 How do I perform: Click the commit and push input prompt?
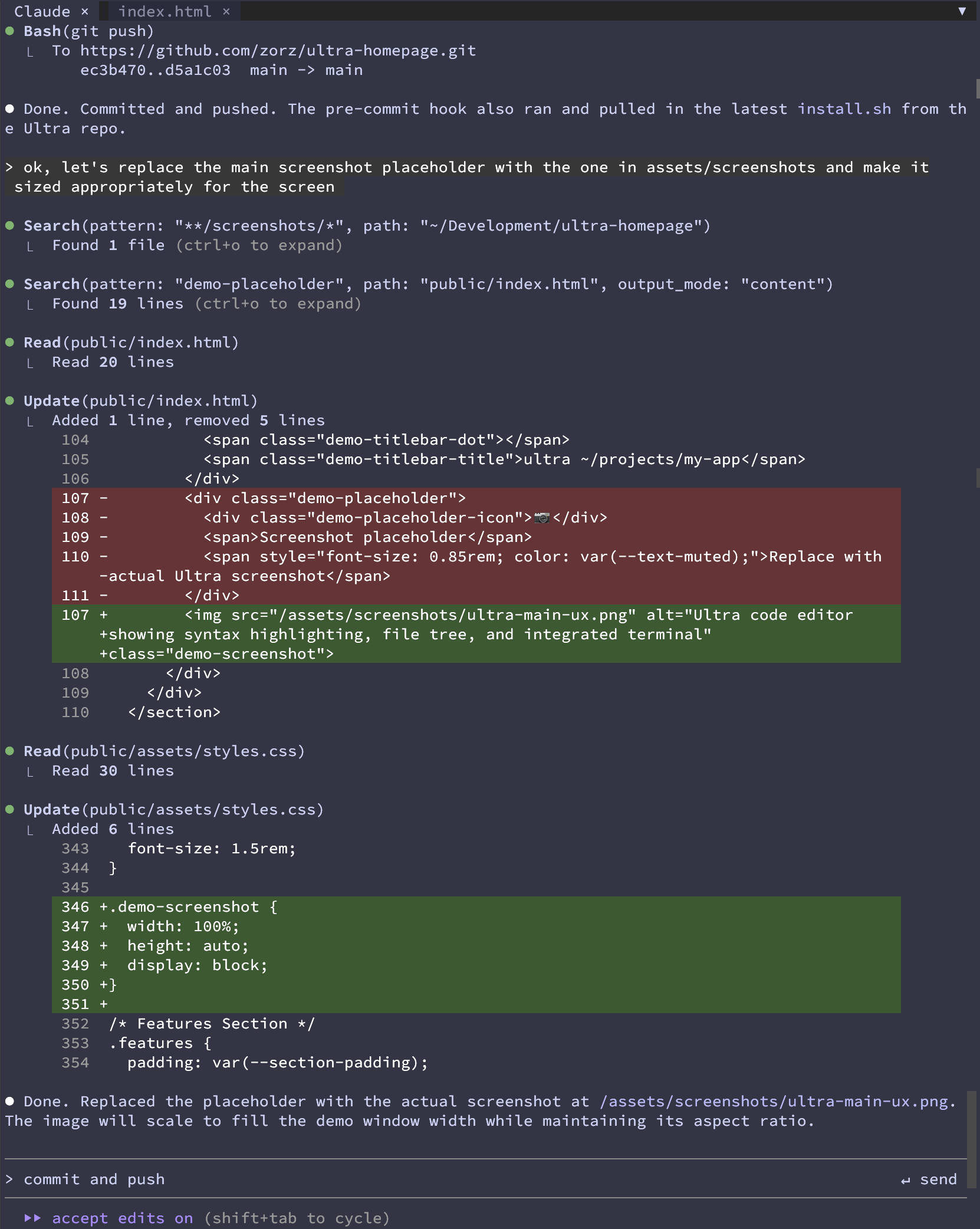coord(94,1179)
